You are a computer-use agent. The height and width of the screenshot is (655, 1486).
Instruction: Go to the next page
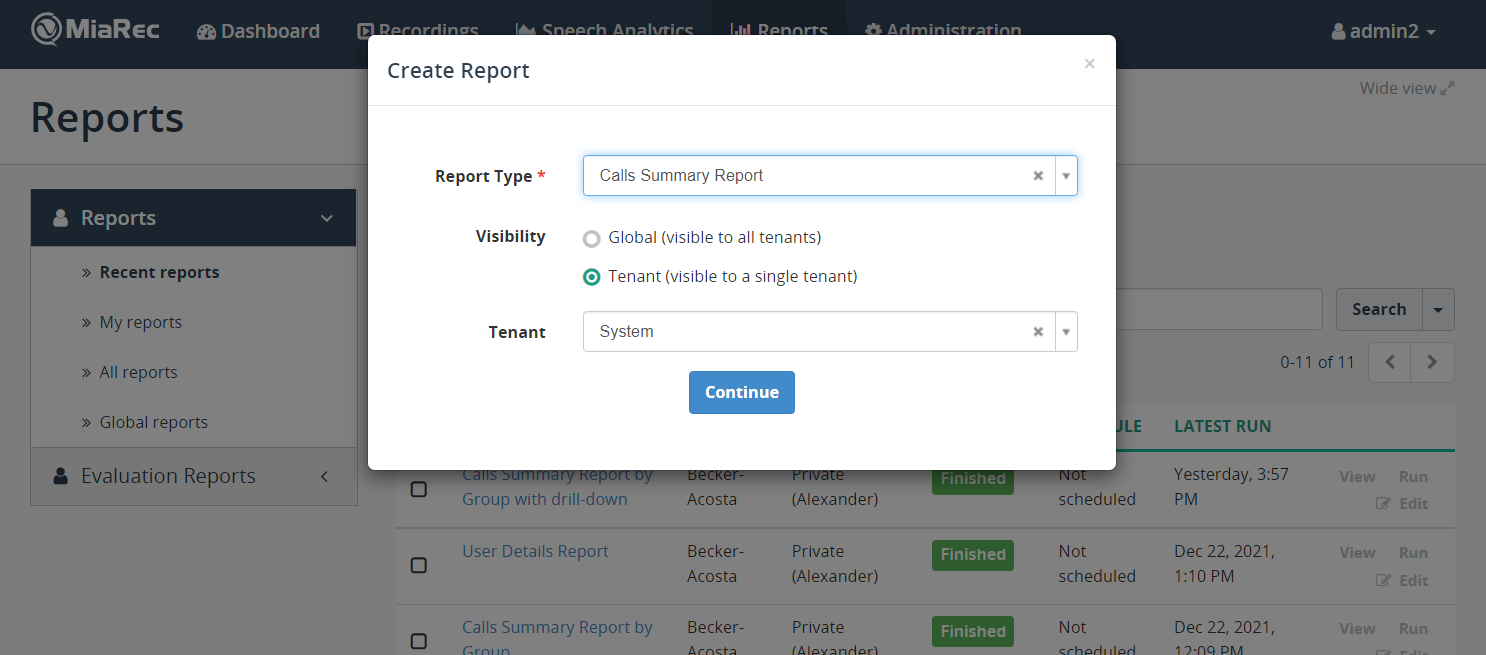point(1432,362)
